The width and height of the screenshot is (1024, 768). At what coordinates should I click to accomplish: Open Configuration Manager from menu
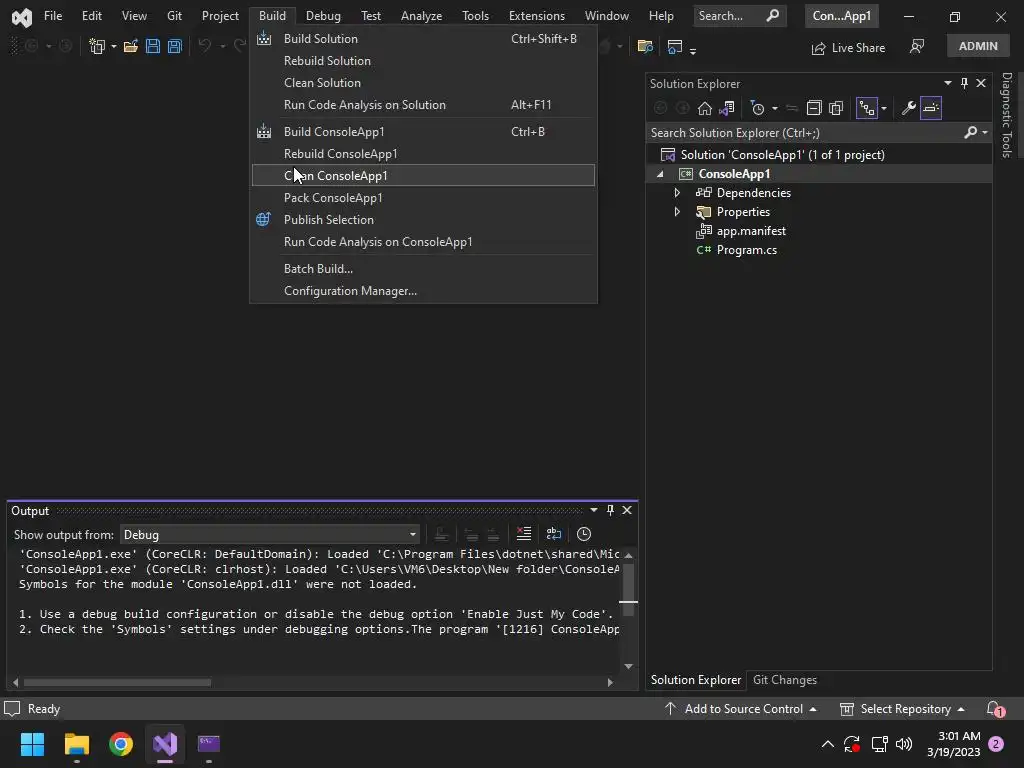point(423,291)
